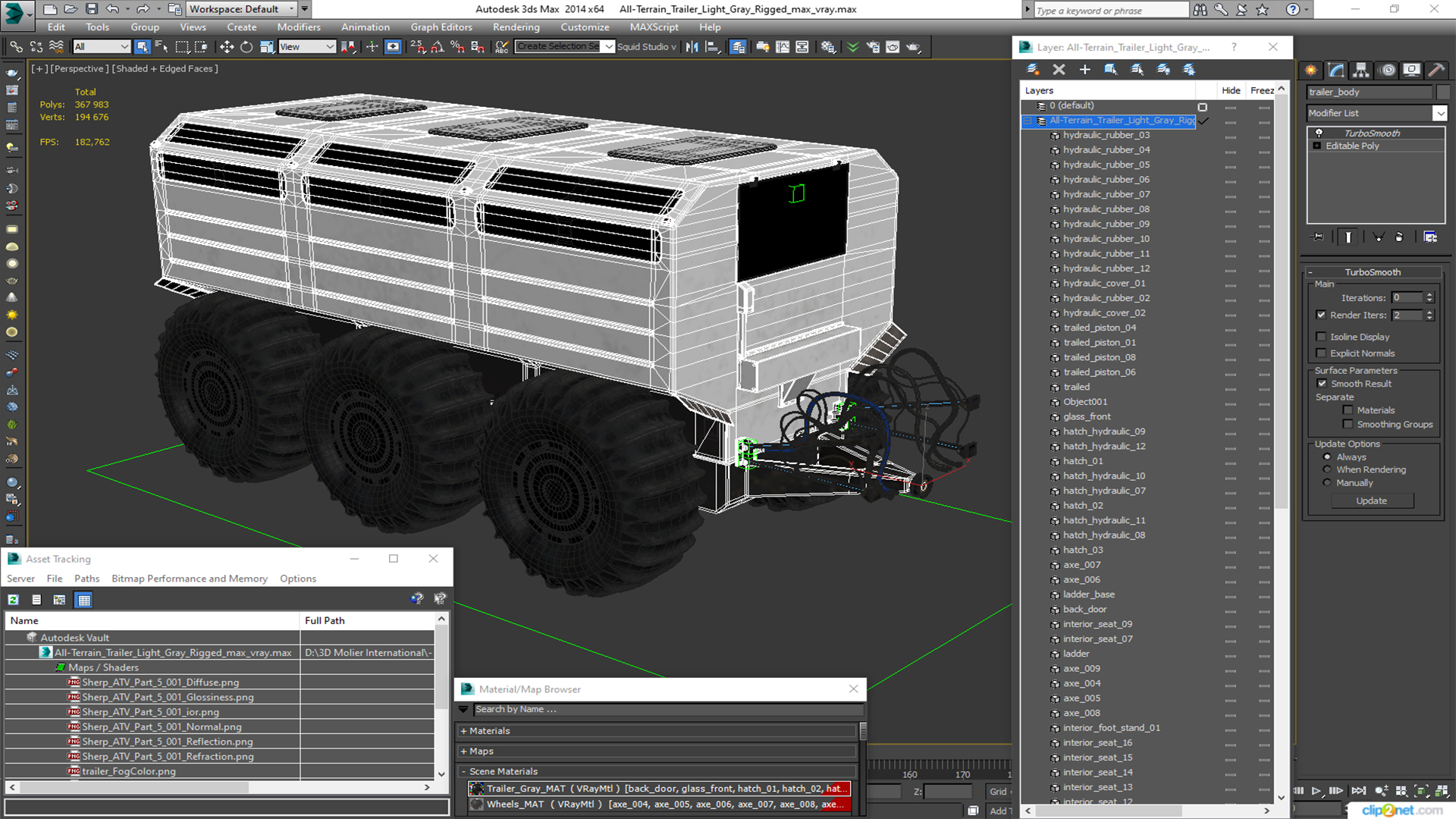The height and width of the screenshot is (819, 1456).
Task: Collapse the All-Terrain_Trailer layer tree node
Action: (x=1028, y=121)
